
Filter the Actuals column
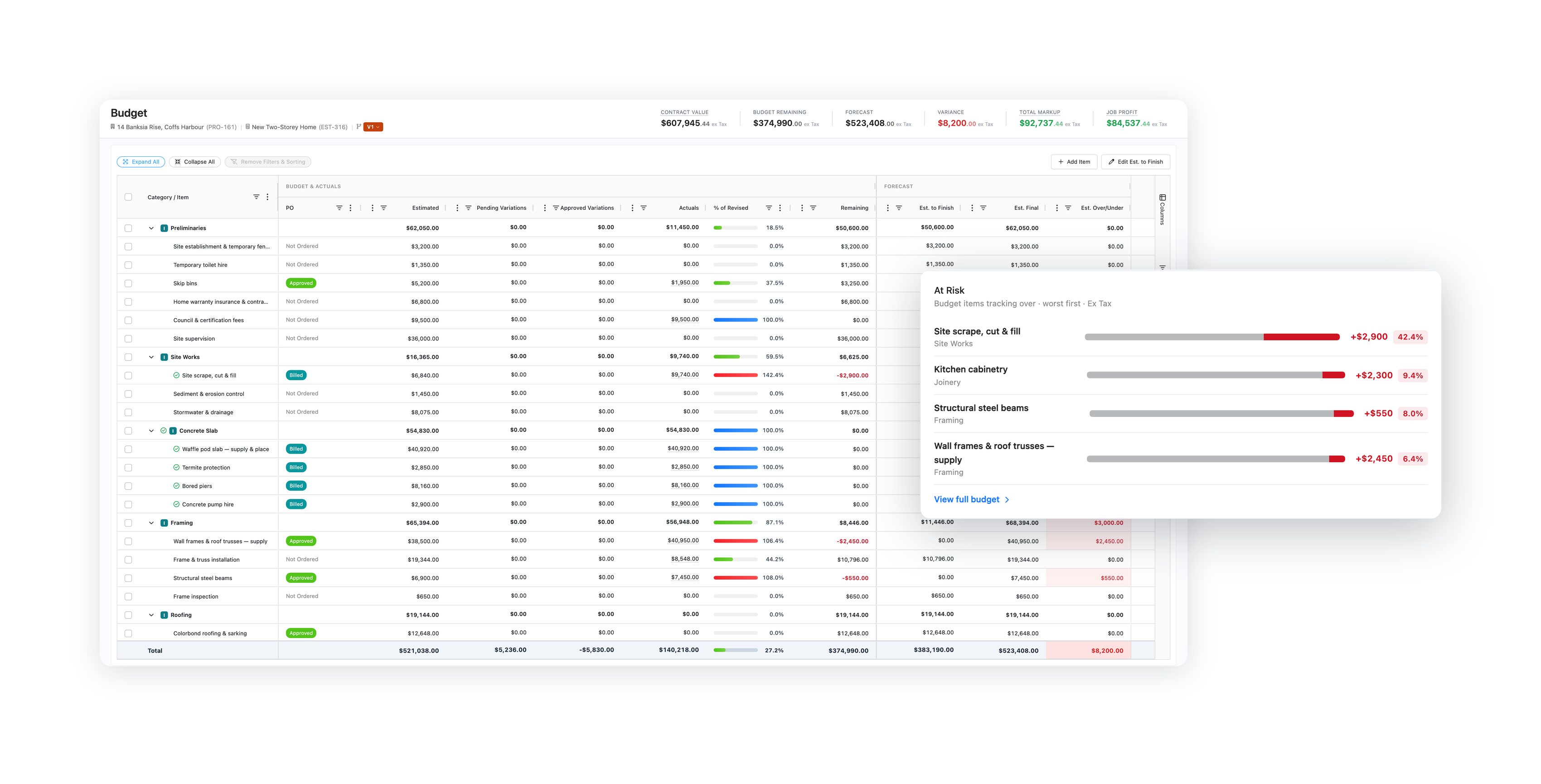(x=644, y=208)
